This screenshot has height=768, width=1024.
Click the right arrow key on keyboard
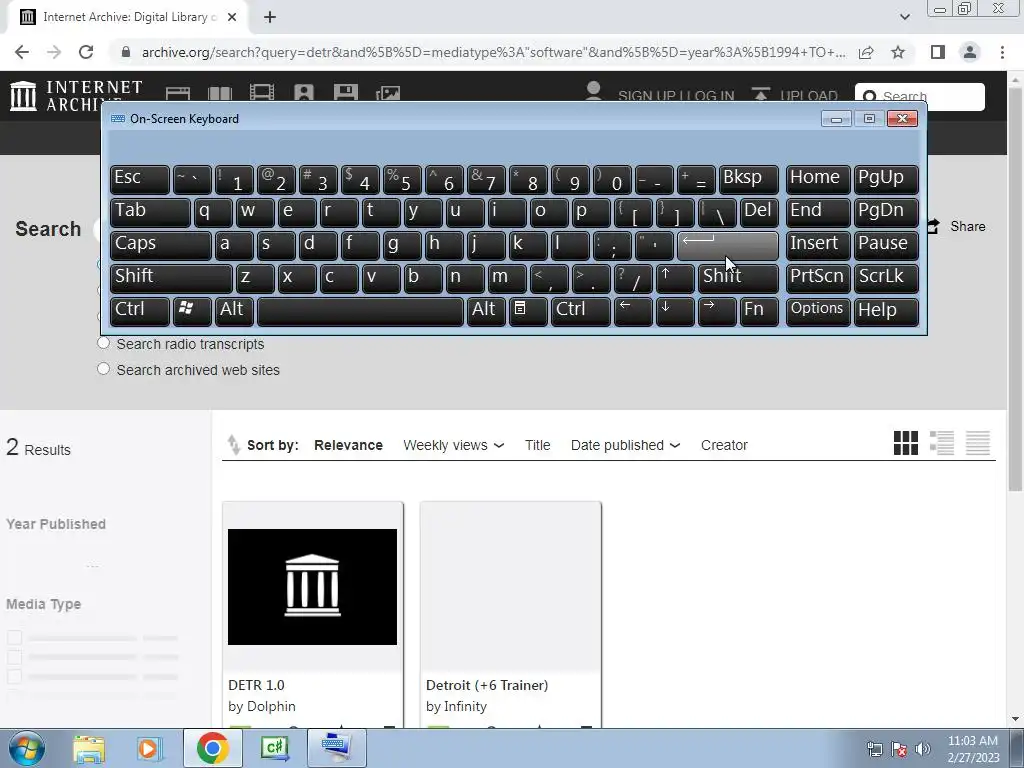716,311
